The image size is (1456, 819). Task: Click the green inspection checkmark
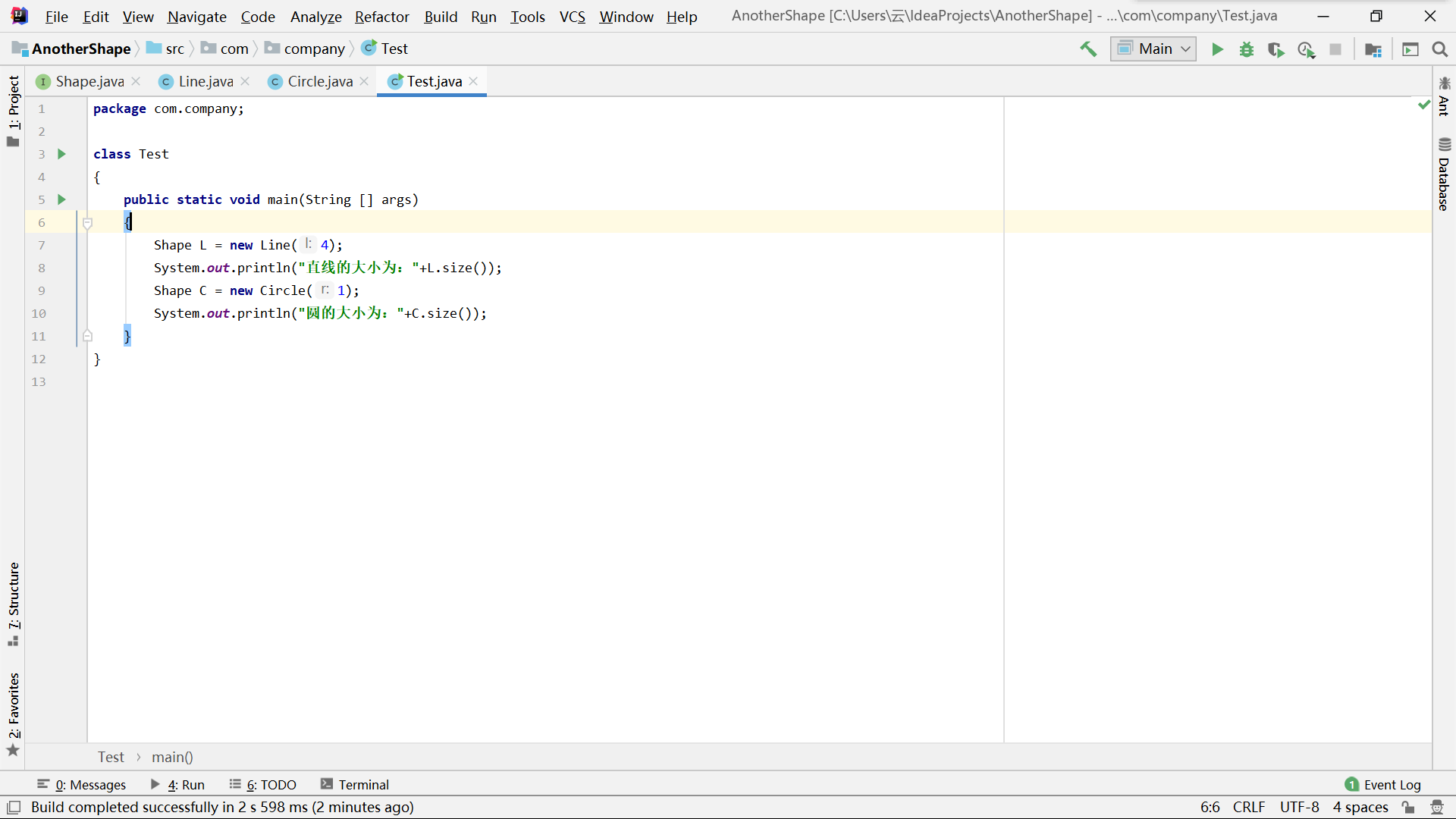(x=1423, y=105)
